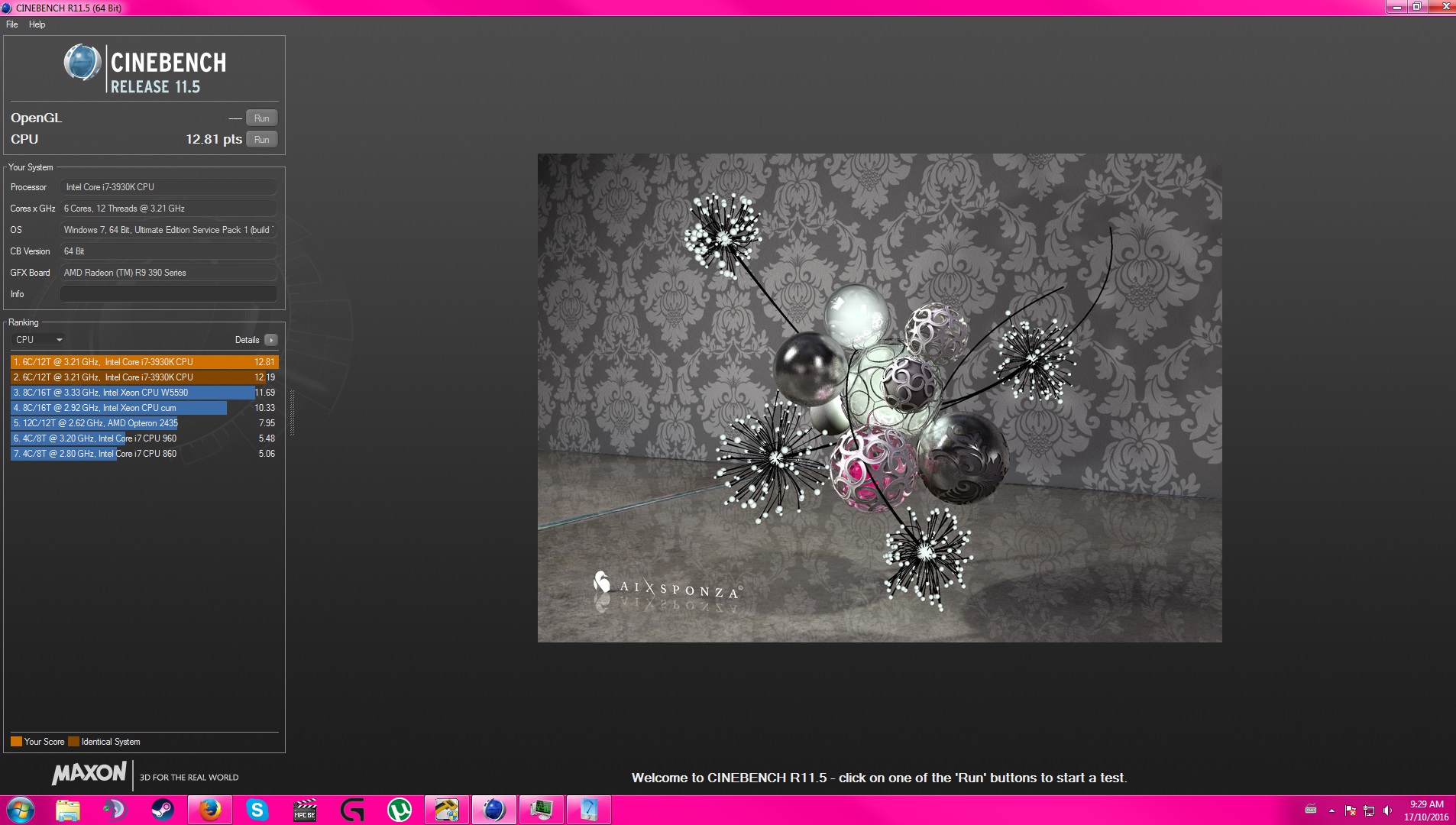
Task: Open the Windows Start menu
Action: pyautogui.click(x=21, y=810)
